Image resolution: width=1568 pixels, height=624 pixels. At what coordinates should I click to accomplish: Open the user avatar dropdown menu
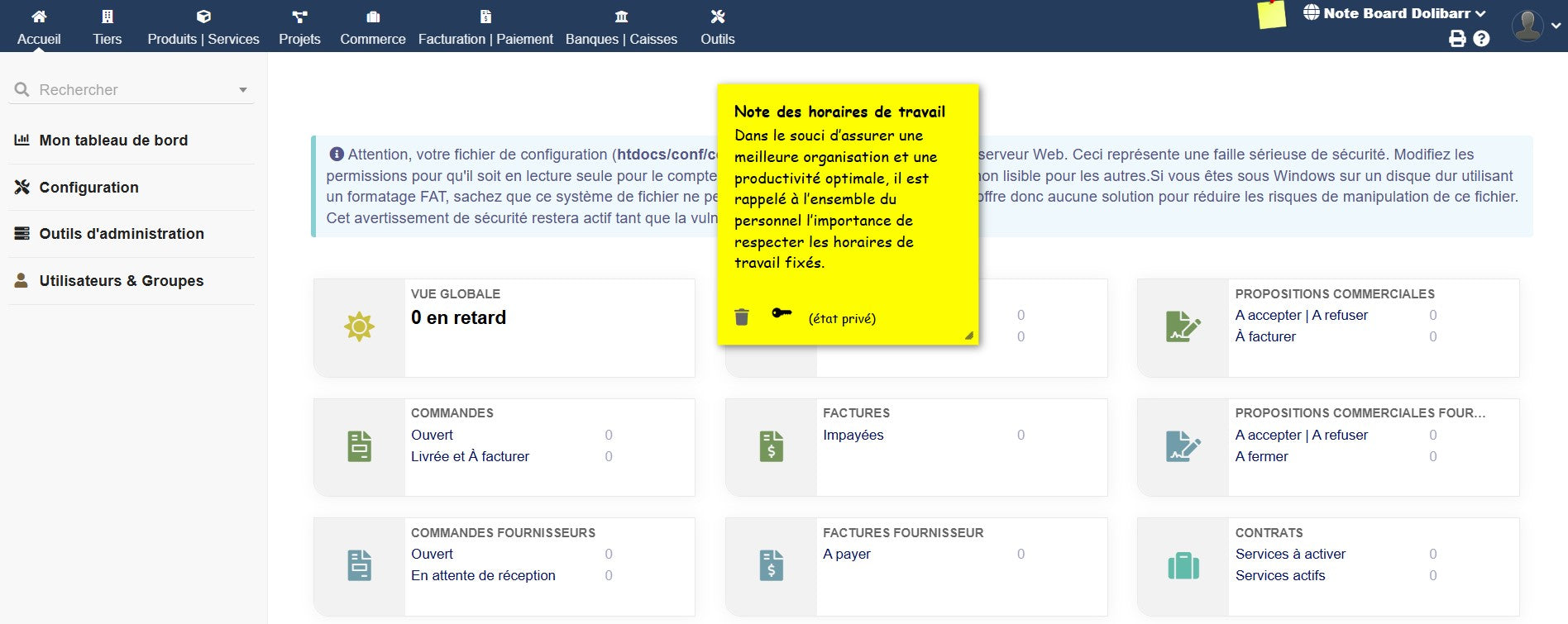[x=1536, y=26]
